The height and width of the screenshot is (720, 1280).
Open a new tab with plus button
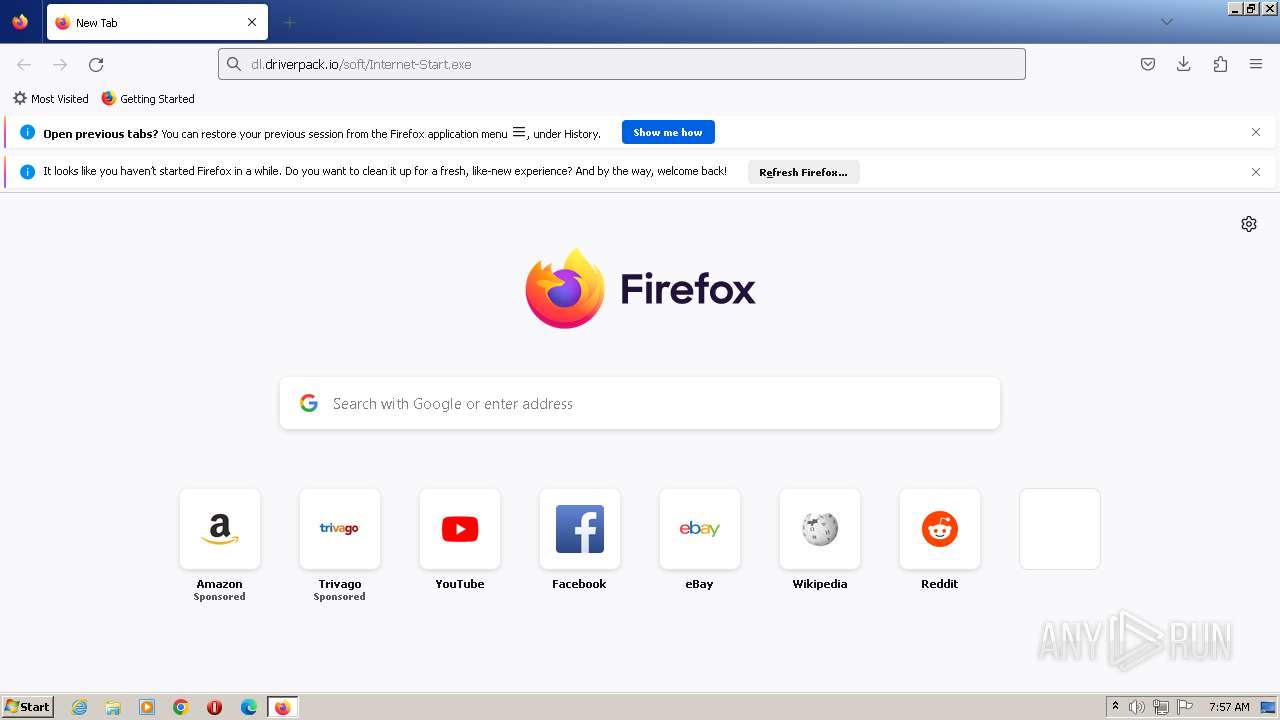pos(289,22)
